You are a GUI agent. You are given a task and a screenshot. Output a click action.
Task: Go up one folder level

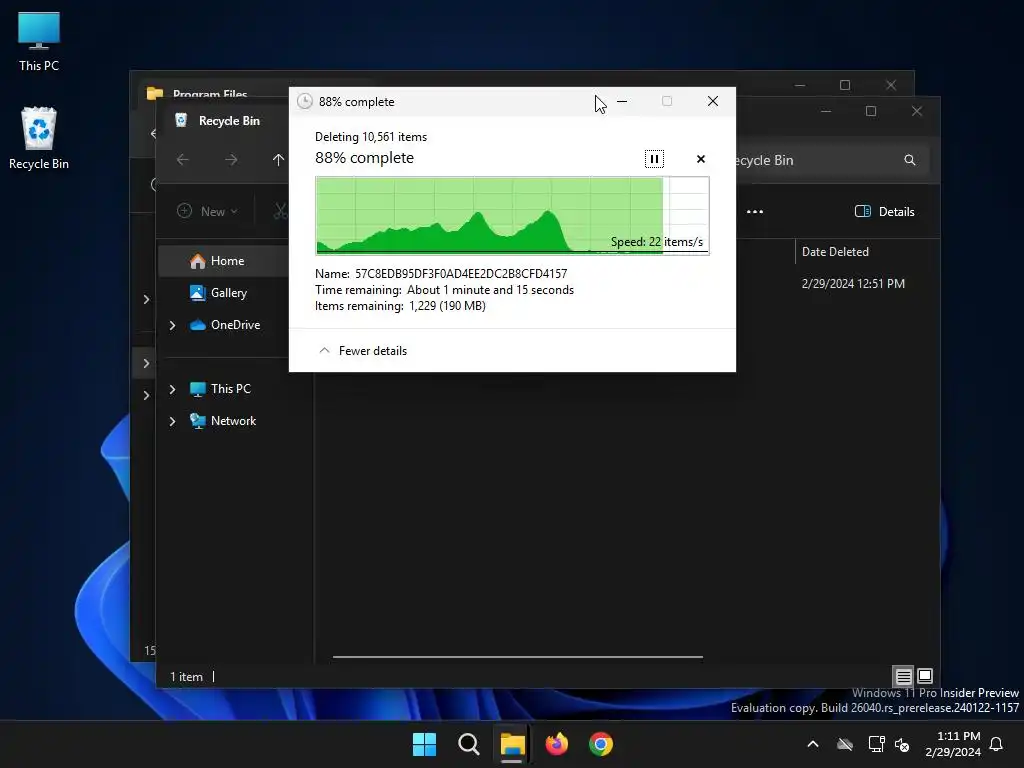coord(278,159)
